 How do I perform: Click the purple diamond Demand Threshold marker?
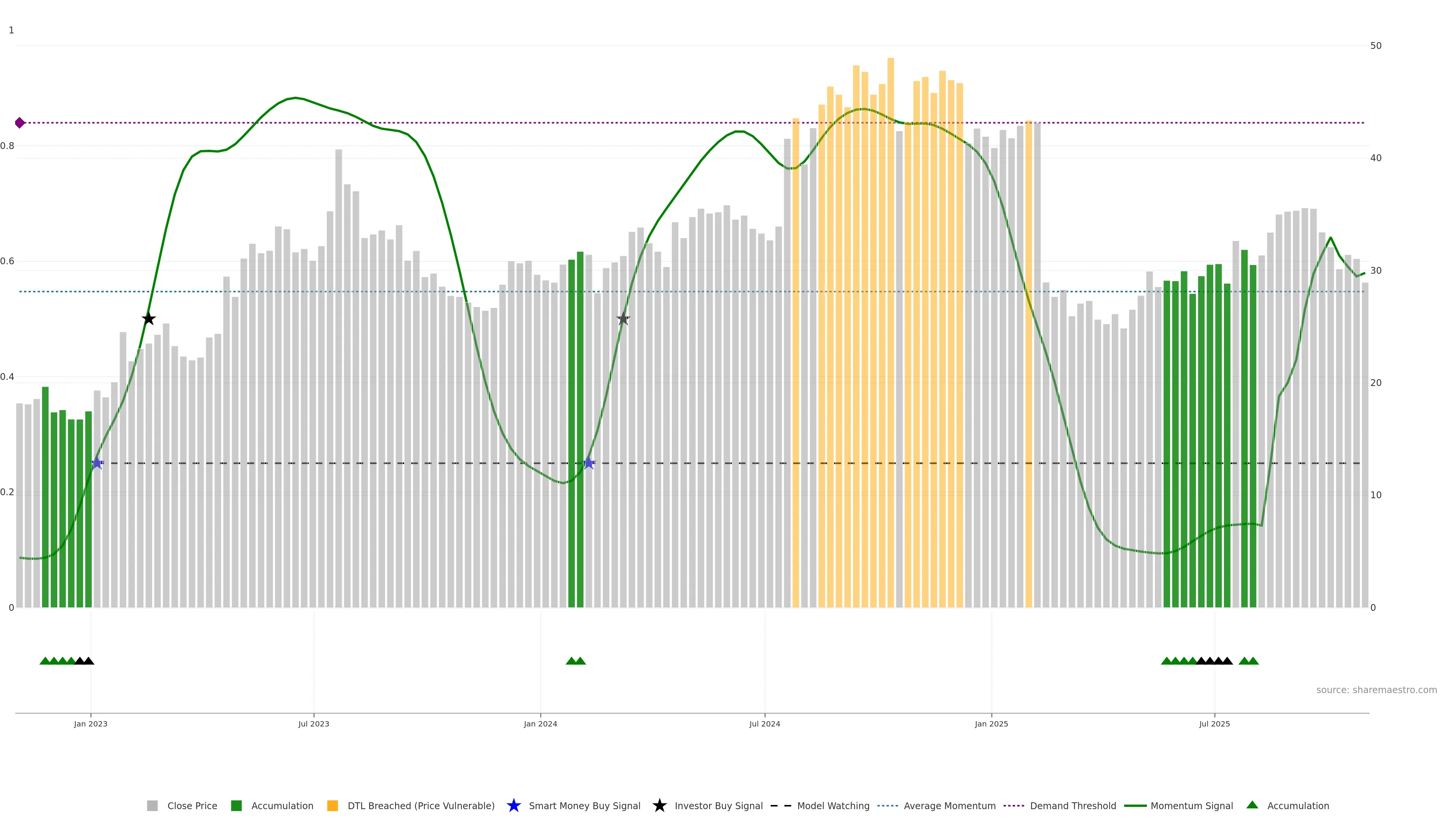(20, 122)
